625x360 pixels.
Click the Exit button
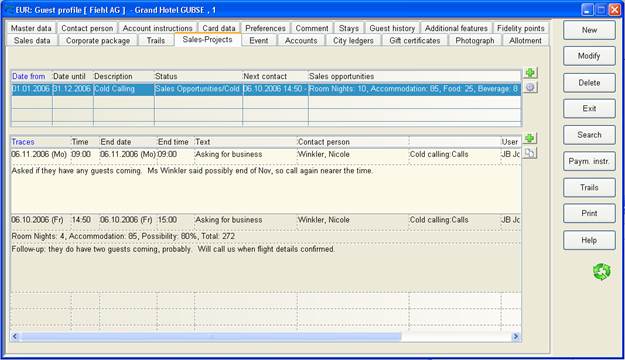click(x=589, y=108)
